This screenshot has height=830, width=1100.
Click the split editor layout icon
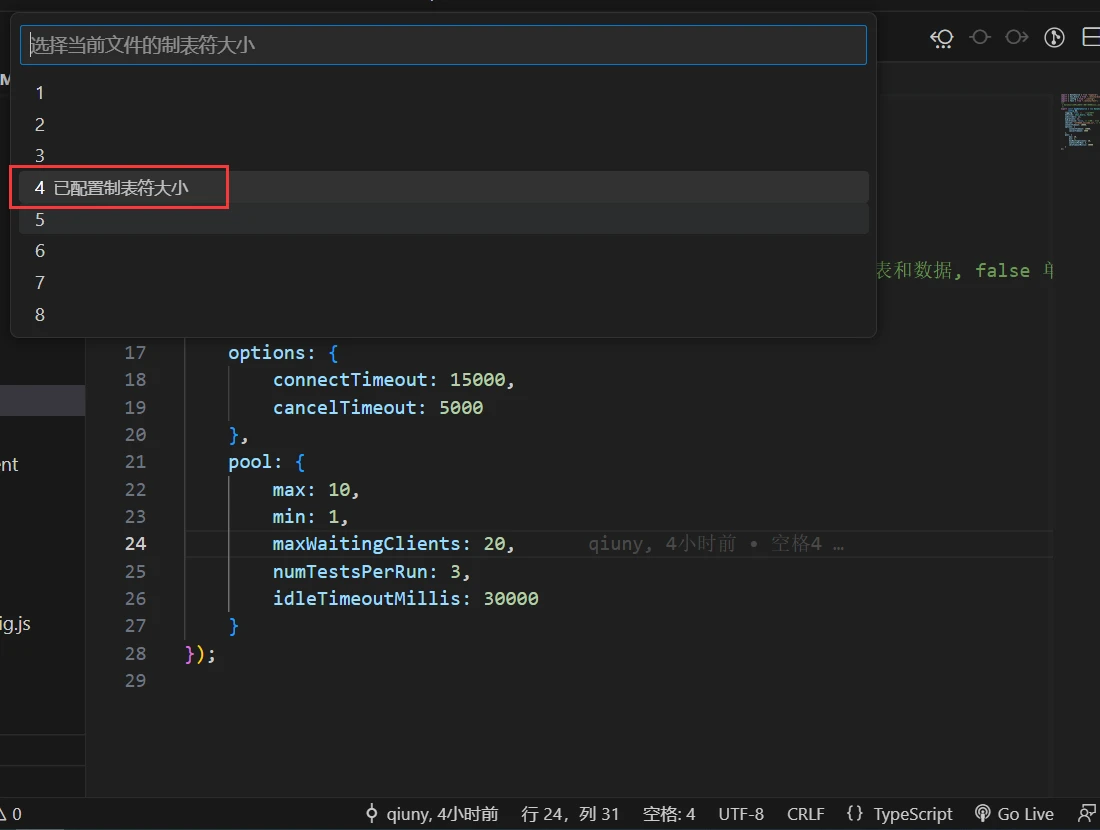click(x=1090, y=38)
